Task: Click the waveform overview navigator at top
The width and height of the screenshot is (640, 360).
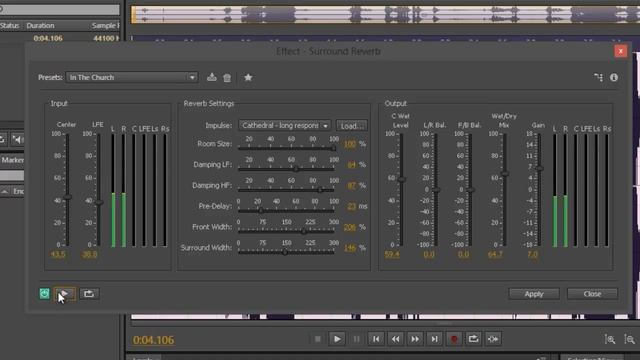Action: [385, 14]
